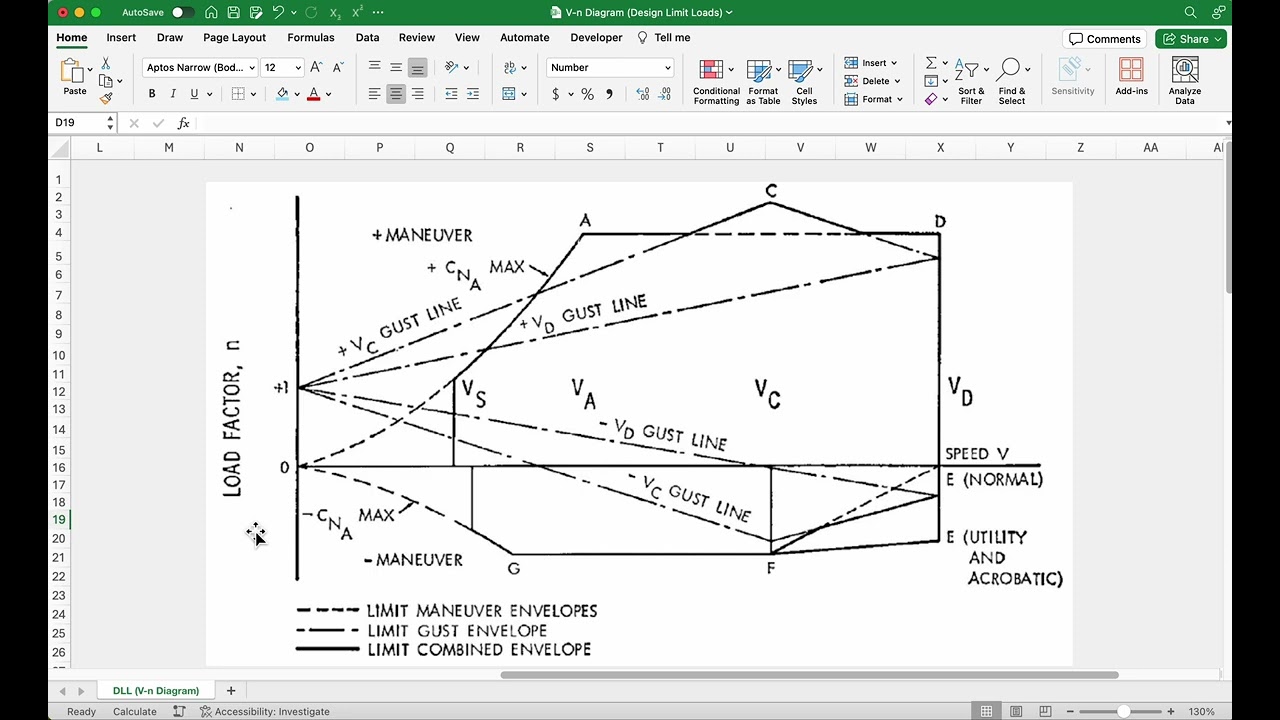The width and height of the screenshot is (1280, 720).
Task: Click the Increase Decimal icon
Action: click(x=642, y=94)
